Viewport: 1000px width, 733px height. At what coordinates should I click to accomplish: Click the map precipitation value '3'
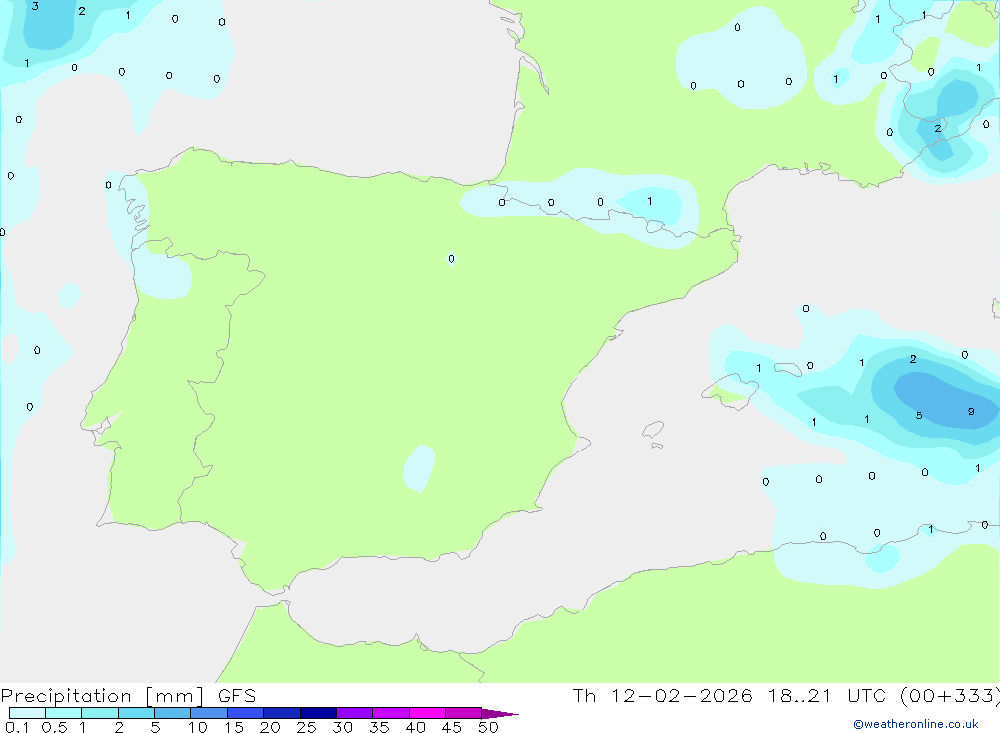tap(35, 6)
